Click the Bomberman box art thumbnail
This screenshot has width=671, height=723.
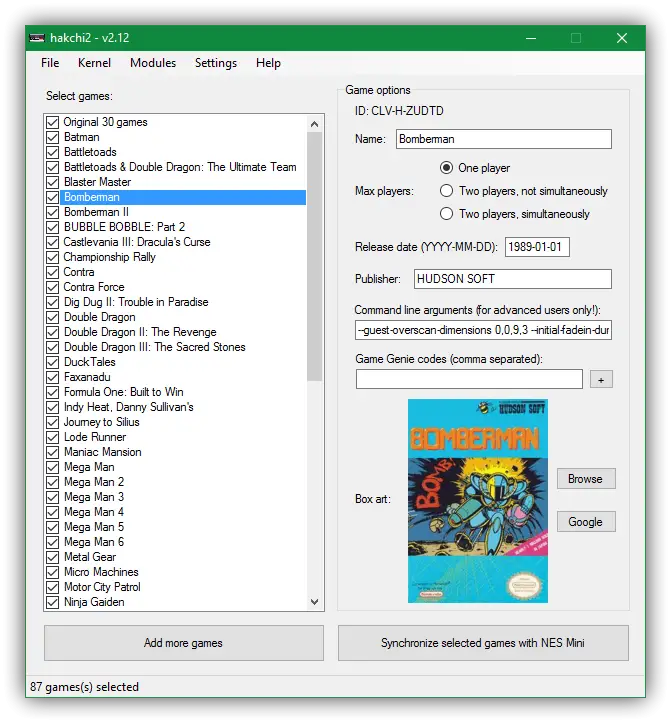478,501
